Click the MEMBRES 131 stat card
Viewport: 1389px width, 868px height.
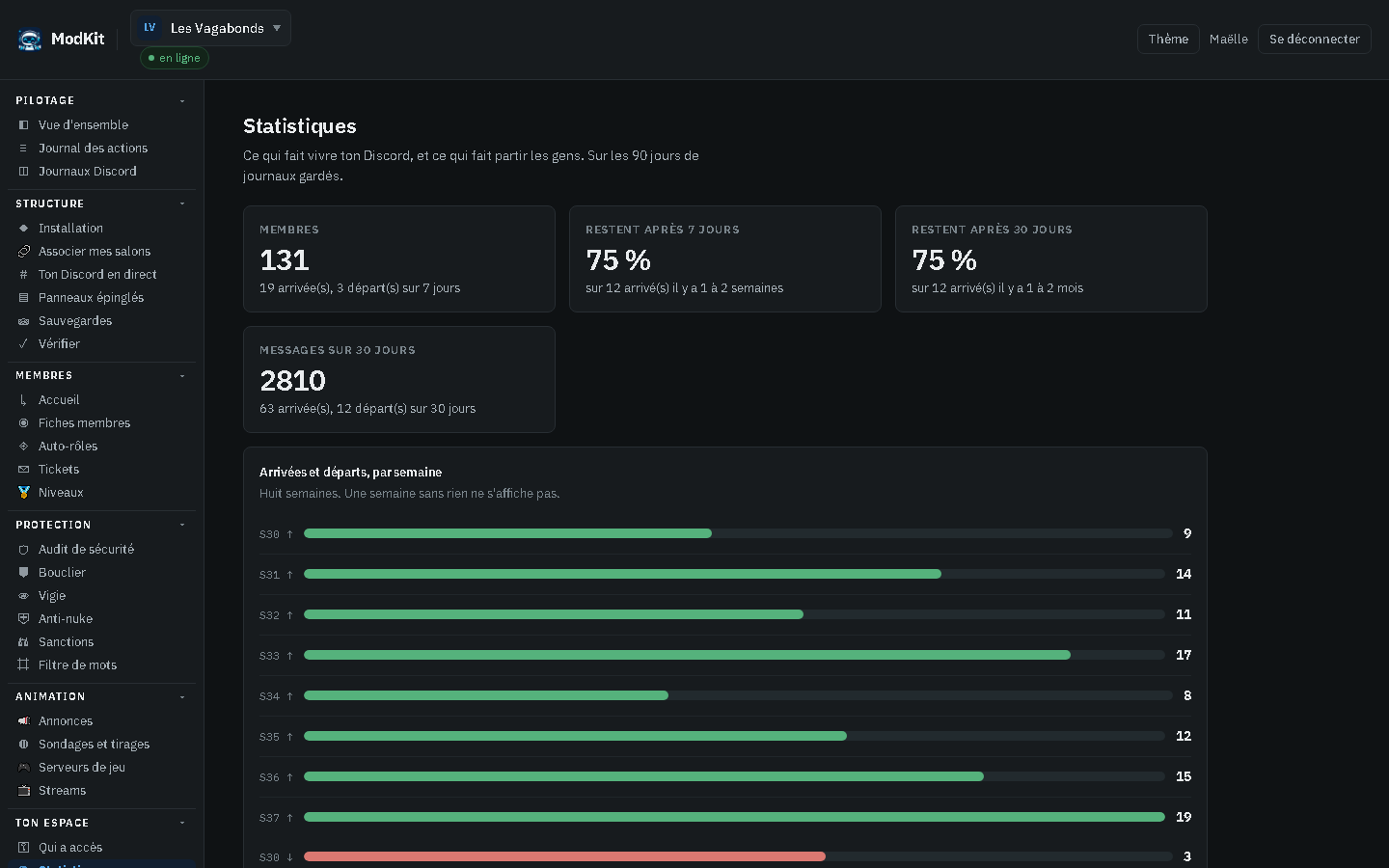click(399, 258)
